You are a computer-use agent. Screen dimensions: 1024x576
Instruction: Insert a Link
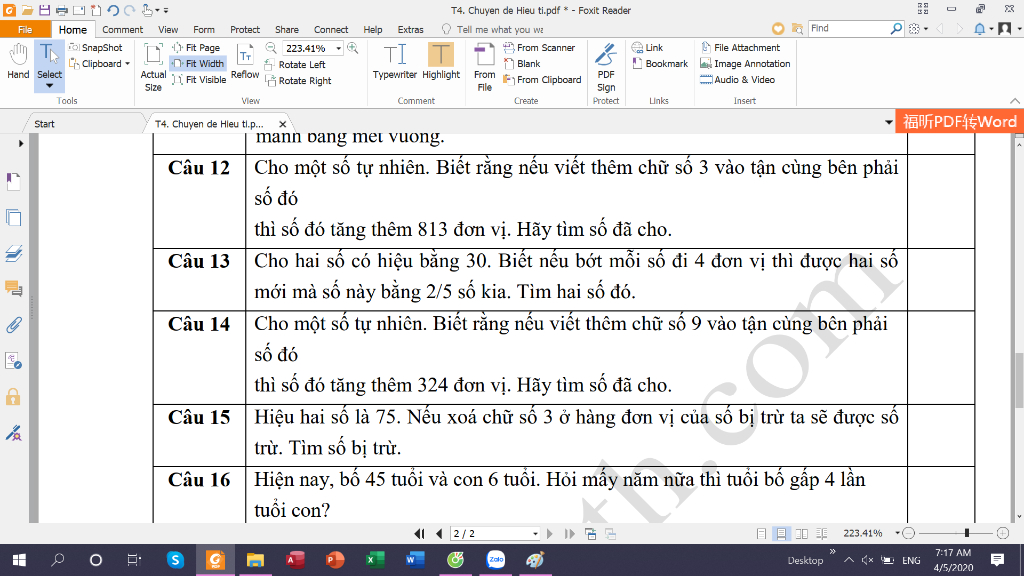click(x=647, y=48)
